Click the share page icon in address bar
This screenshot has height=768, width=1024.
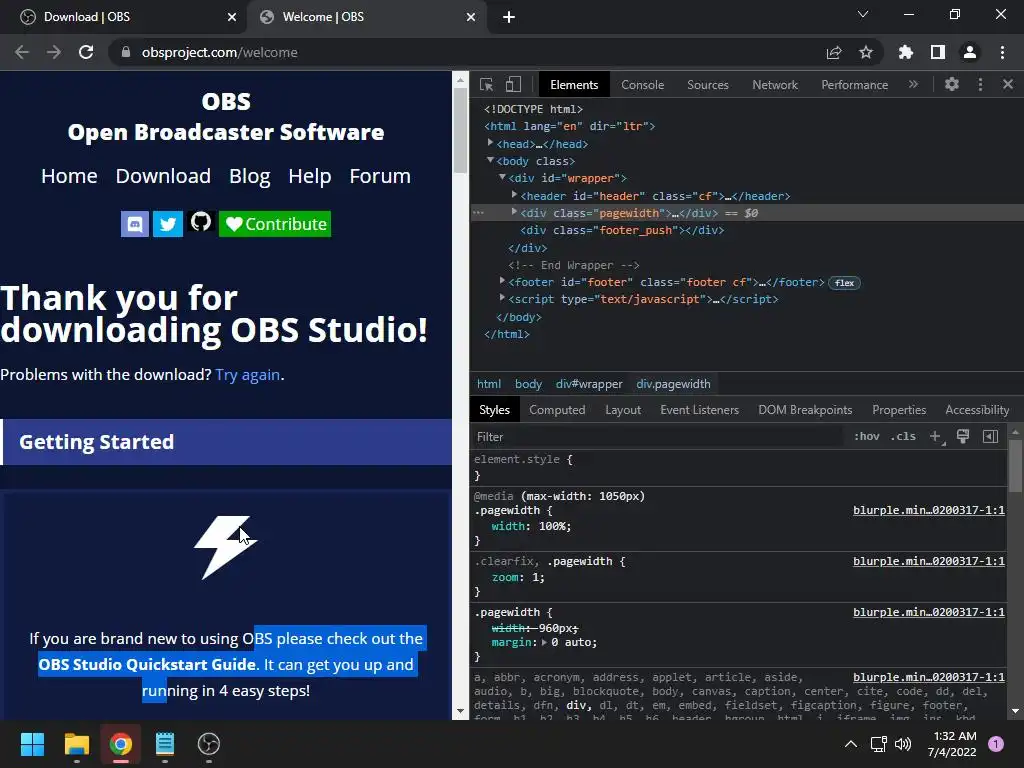pyautogui.click(x=834, y=52)
